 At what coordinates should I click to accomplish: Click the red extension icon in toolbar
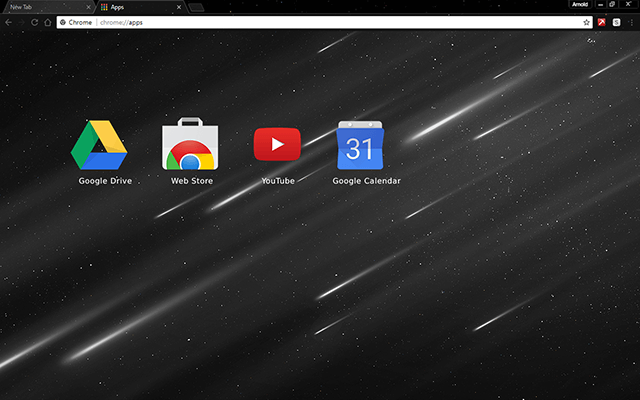pos(601,22)
